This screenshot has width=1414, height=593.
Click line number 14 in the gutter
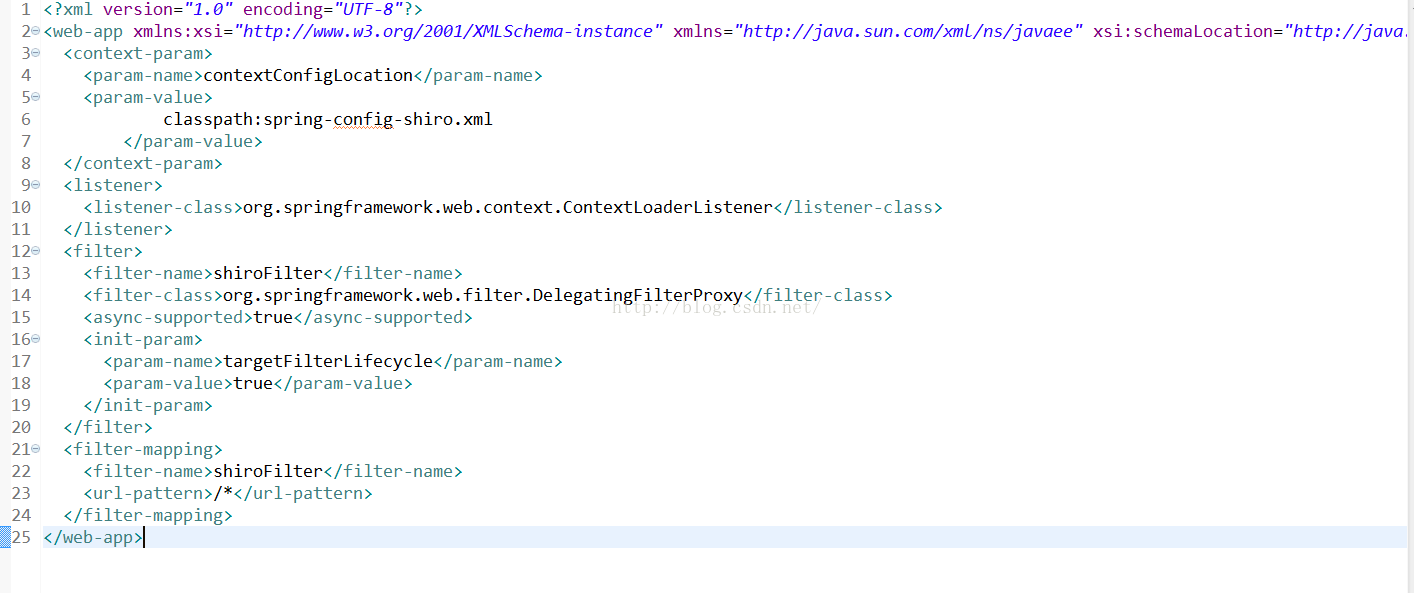(20, 295)
